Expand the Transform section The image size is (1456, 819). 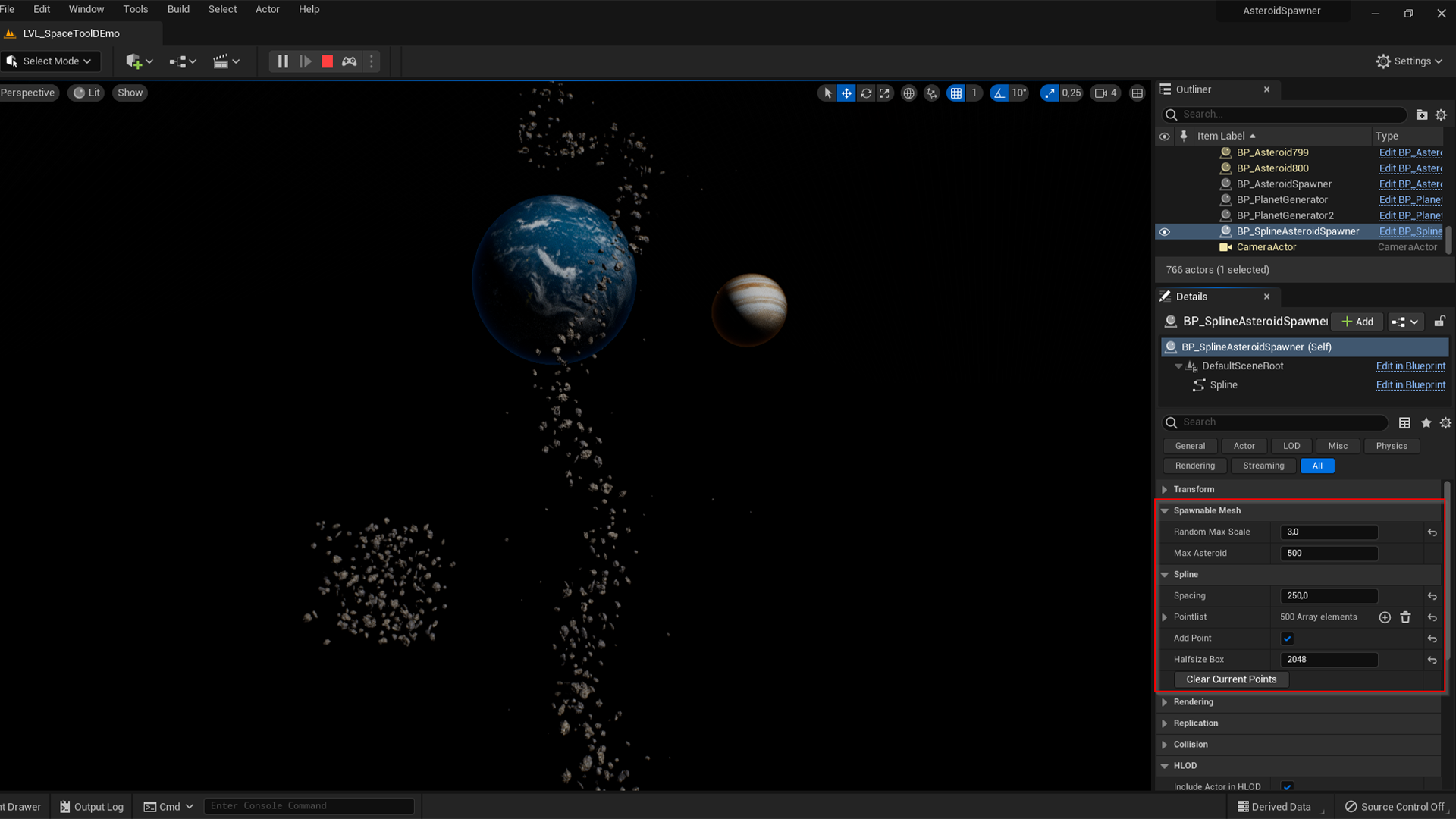click(x=1165, y=489)
